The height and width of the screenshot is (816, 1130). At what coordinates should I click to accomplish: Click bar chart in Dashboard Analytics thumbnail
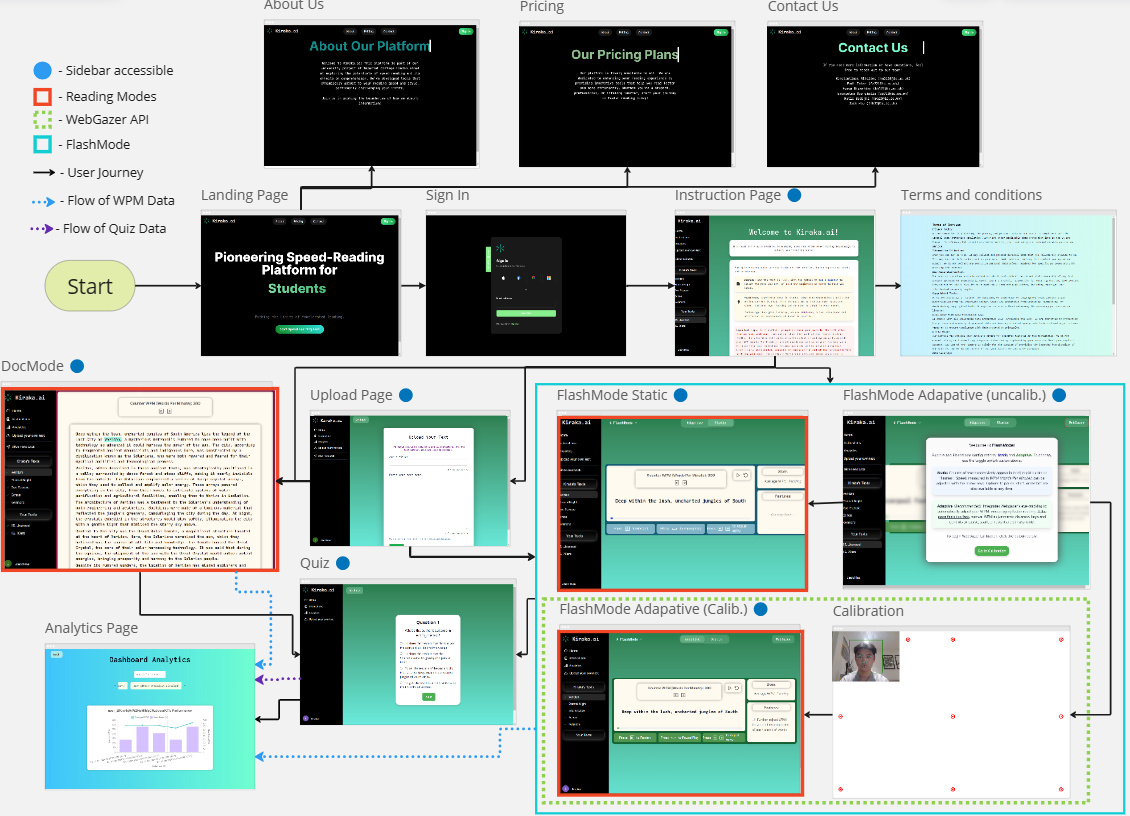pos(150,737)
